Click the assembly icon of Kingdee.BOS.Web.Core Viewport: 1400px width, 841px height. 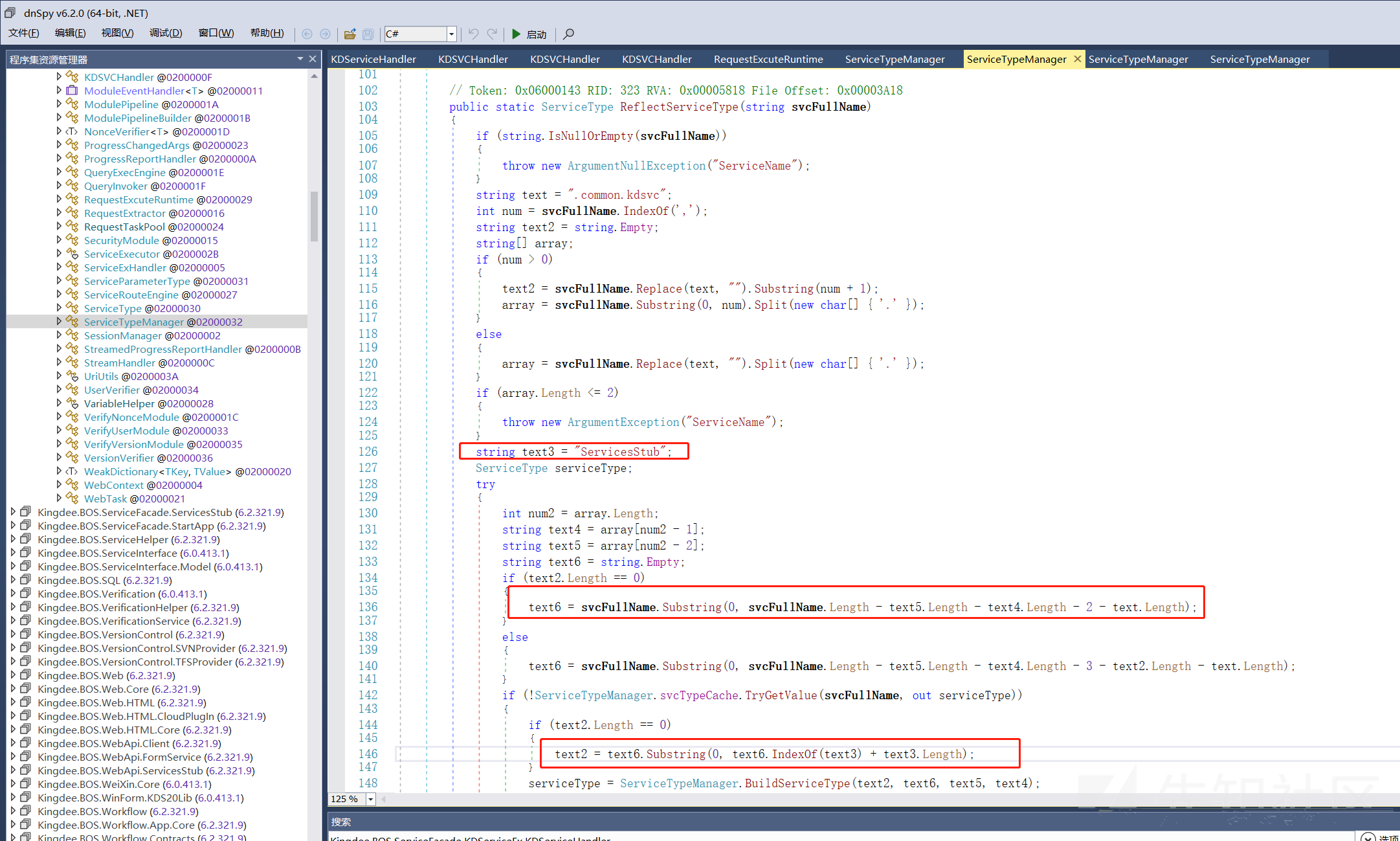26,689
